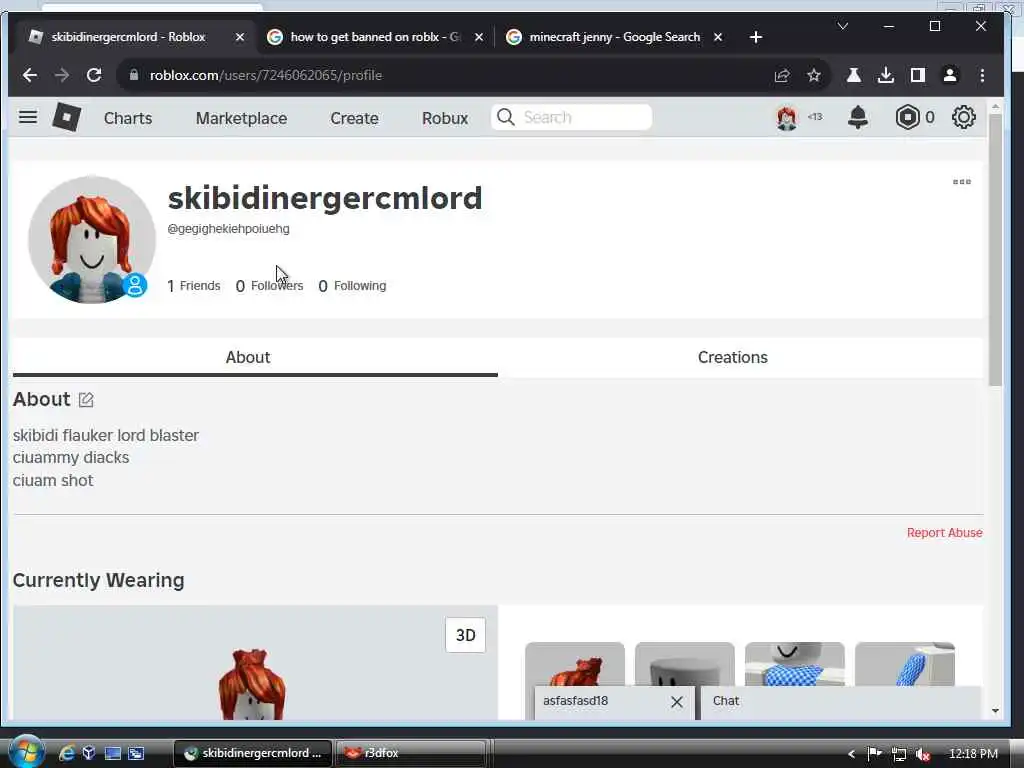Click the search magnifier icon
The width and height of the screenshot is (1024, 768).
pos(505,118)
